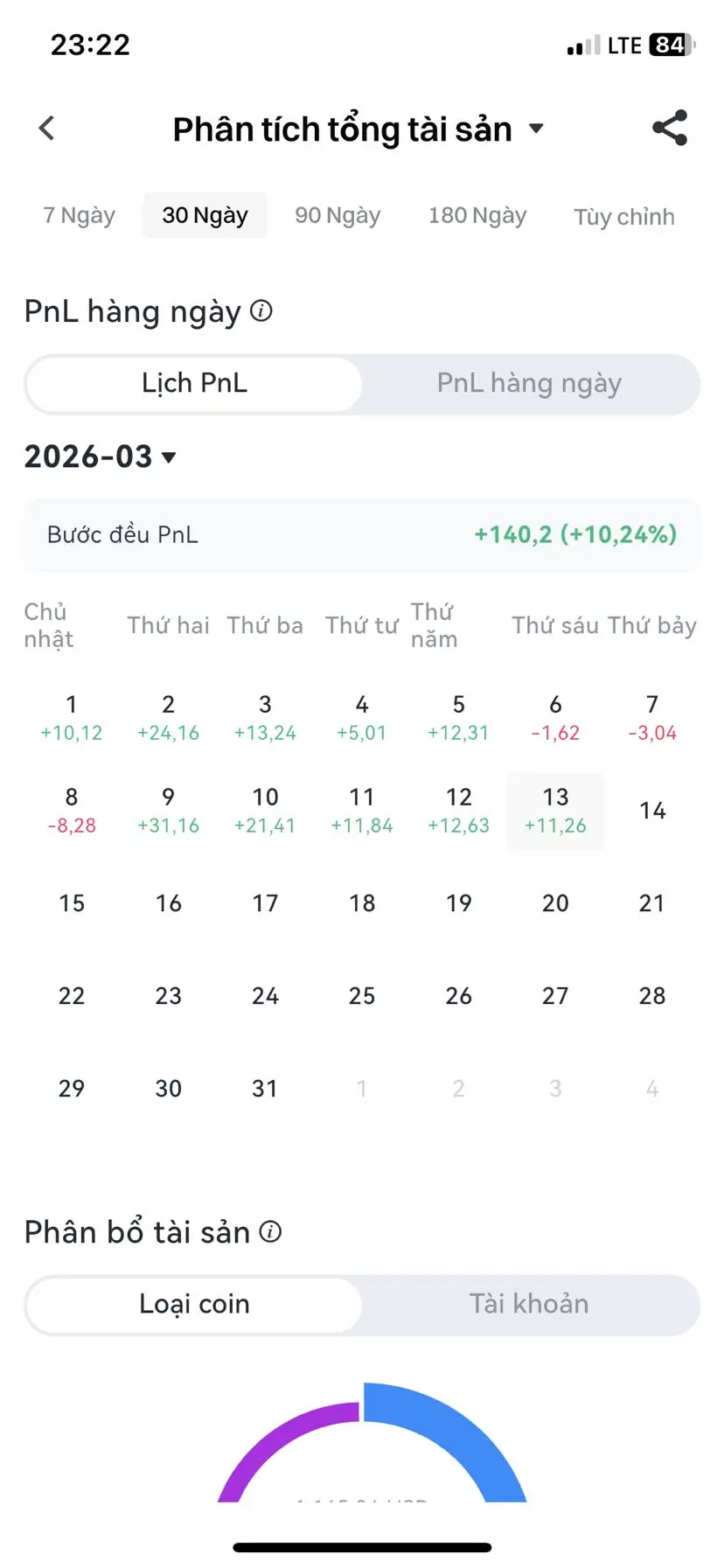Select the 7 Ngày tab

(79, 215)
